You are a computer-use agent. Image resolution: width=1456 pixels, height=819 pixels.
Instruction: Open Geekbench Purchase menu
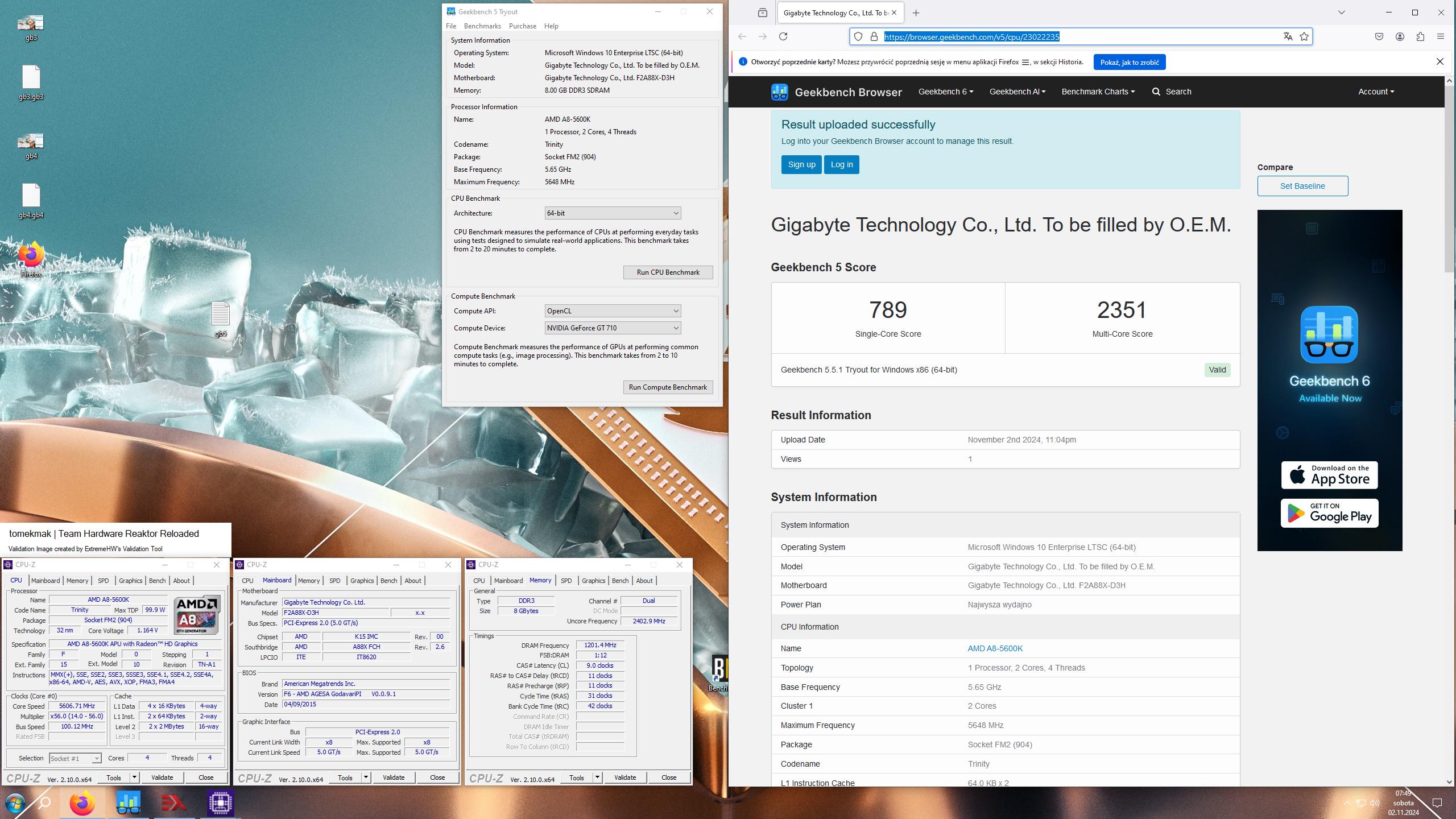[522, 26]
